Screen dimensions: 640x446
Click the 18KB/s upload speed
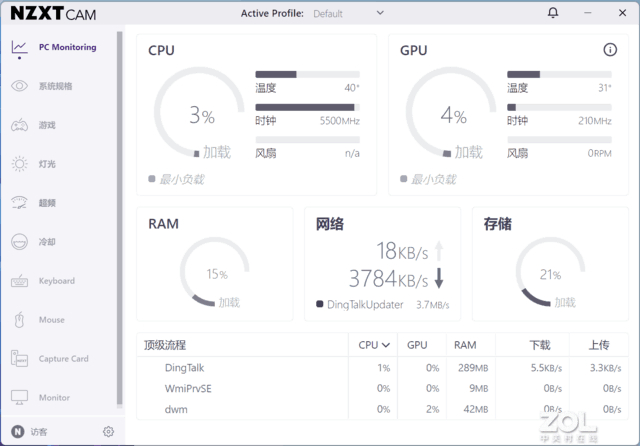click(402, 251)
